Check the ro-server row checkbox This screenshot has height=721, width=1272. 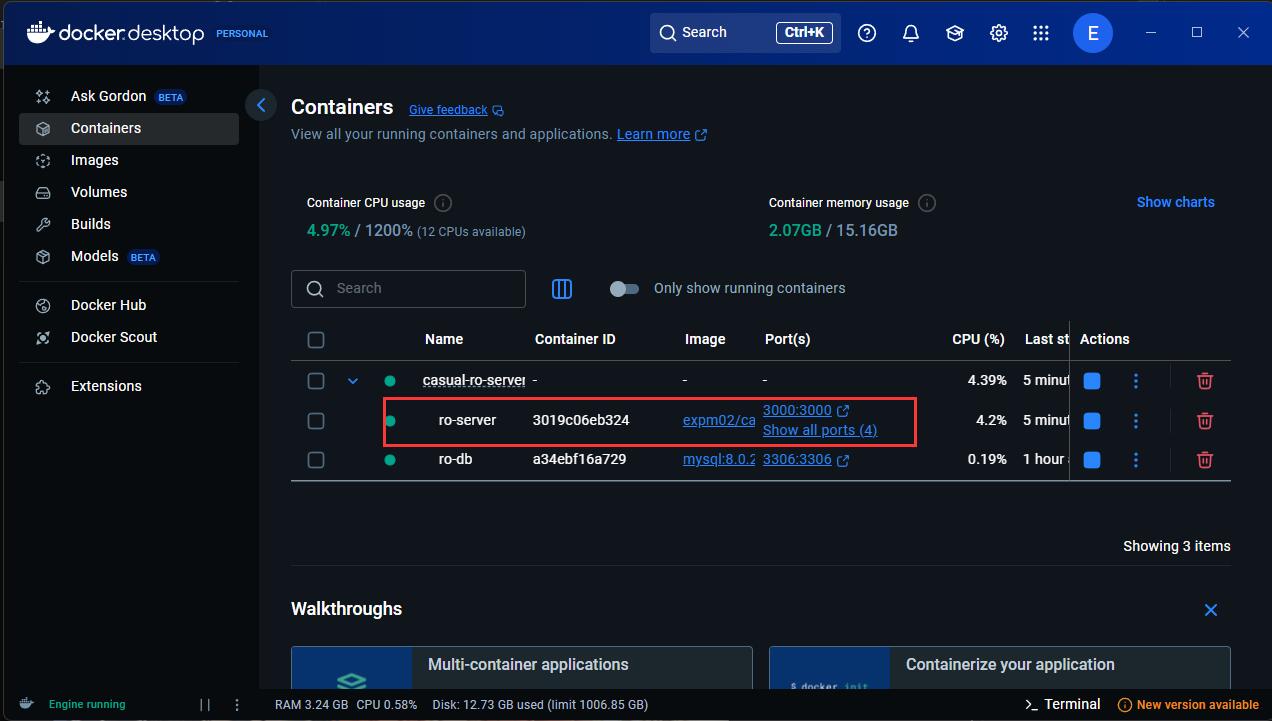pos(316,421)
